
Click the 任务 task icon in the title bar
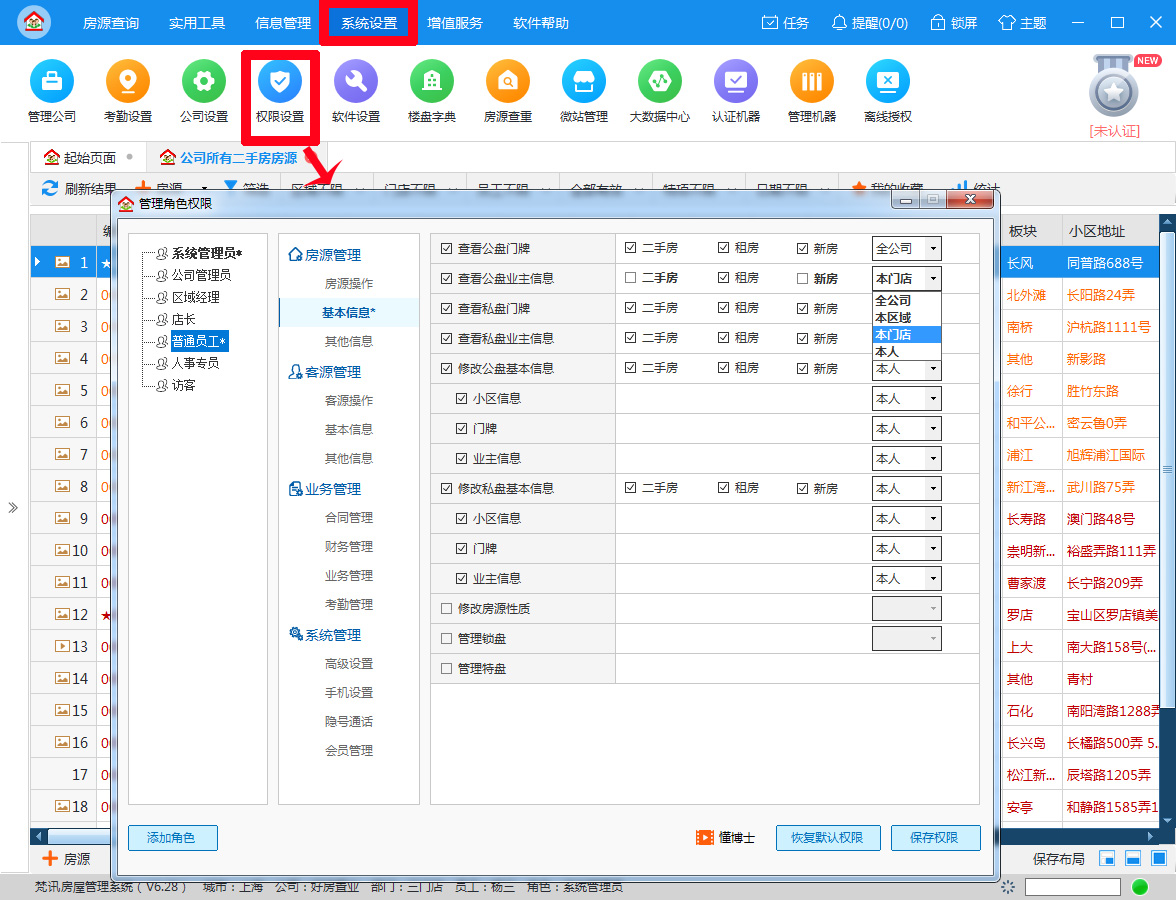[x=770, y=22]
